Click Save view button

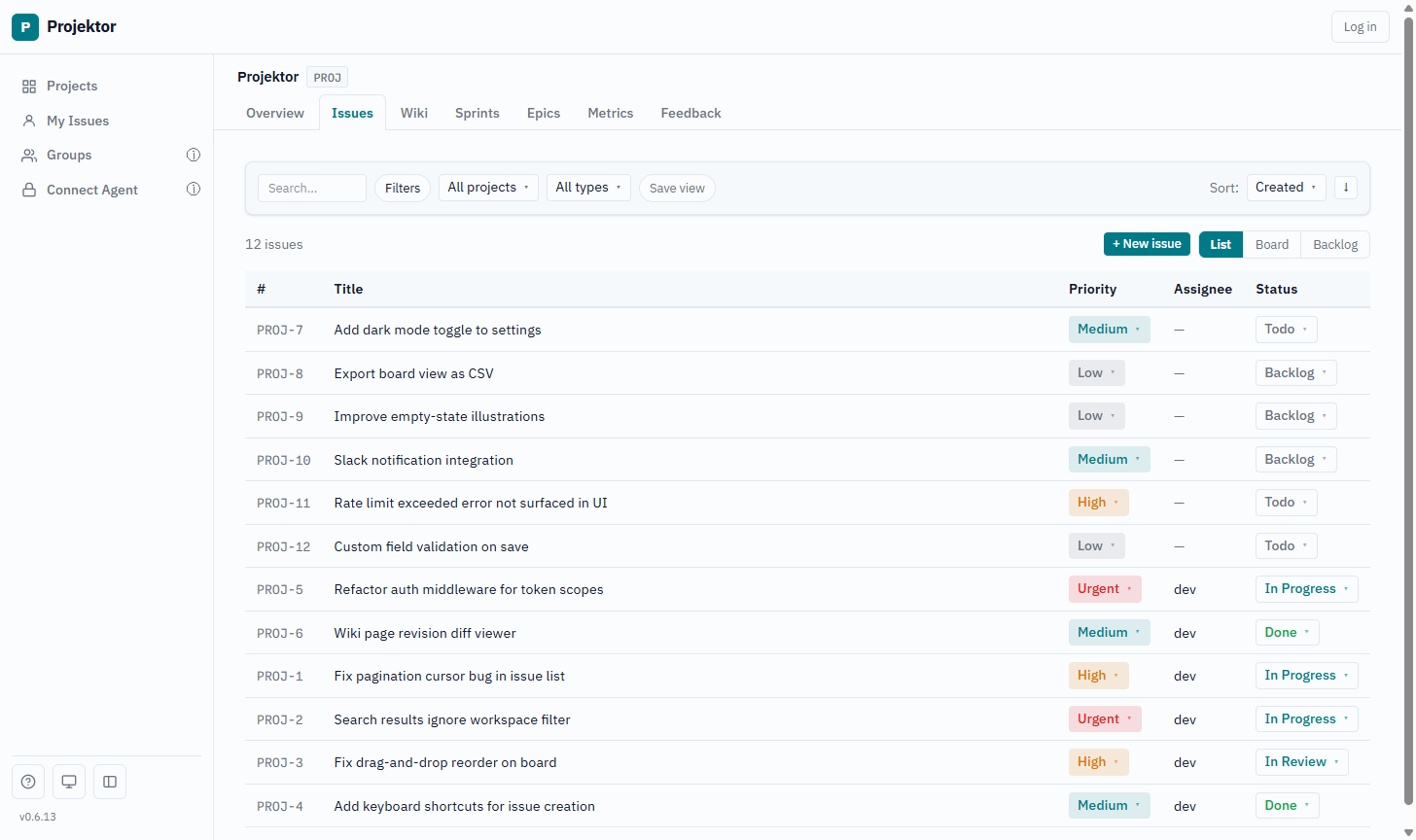pos(677,188)
